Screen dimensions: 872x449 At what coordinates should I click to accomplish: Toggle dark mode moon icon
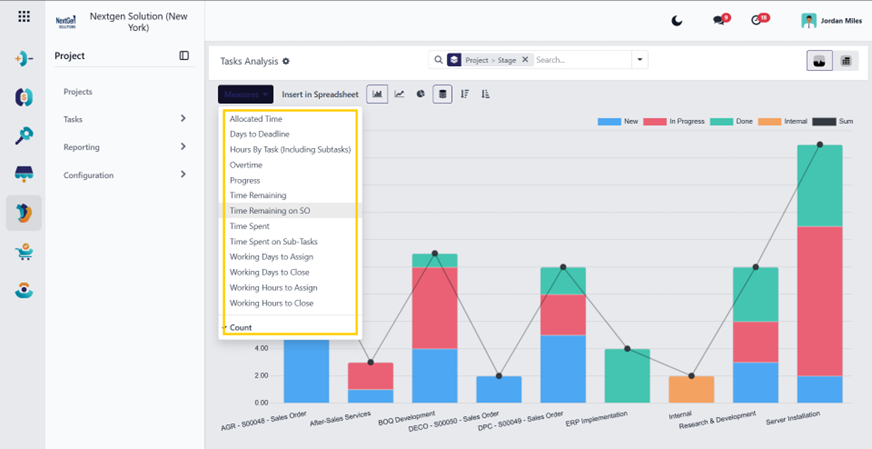tap(676, 21)
